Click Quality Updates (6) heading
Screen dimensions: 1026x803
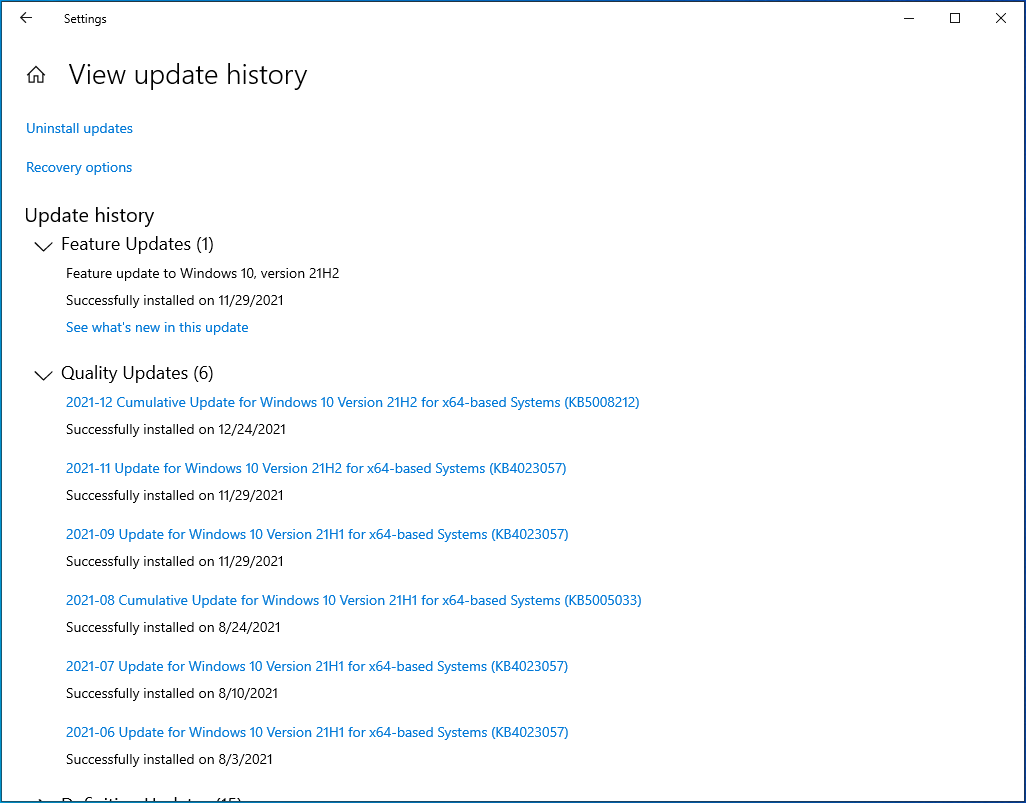[x=137, y=373]
